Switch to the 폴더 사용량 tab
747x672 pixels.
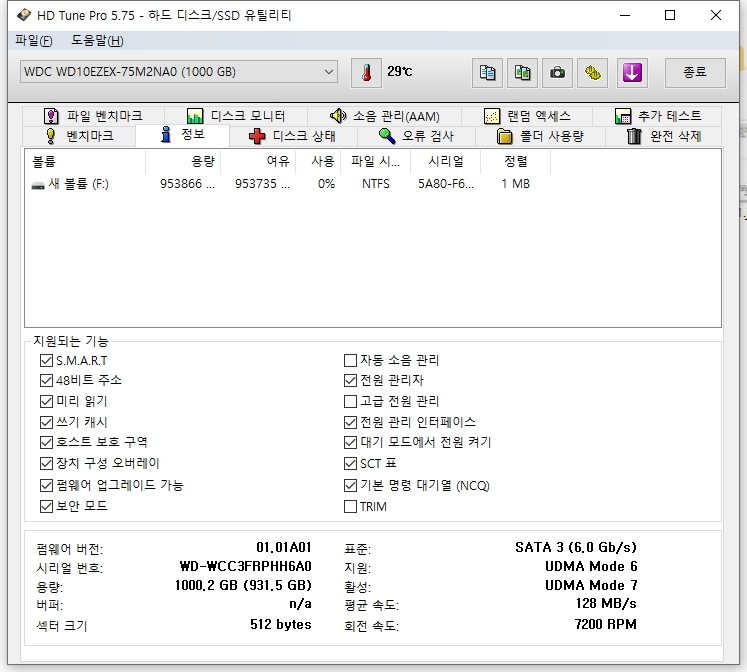click(x=540, y=136)
